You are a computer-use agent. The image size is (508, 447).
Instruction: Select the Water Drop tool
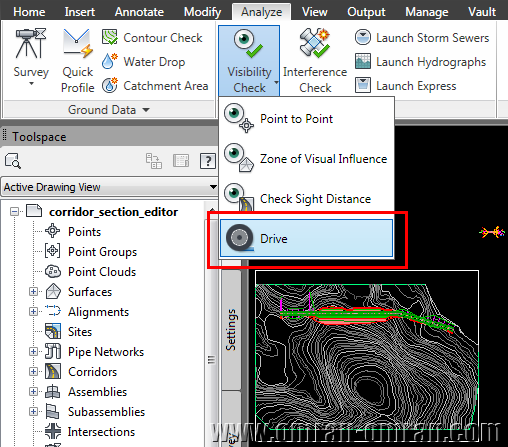click(143, 62)
